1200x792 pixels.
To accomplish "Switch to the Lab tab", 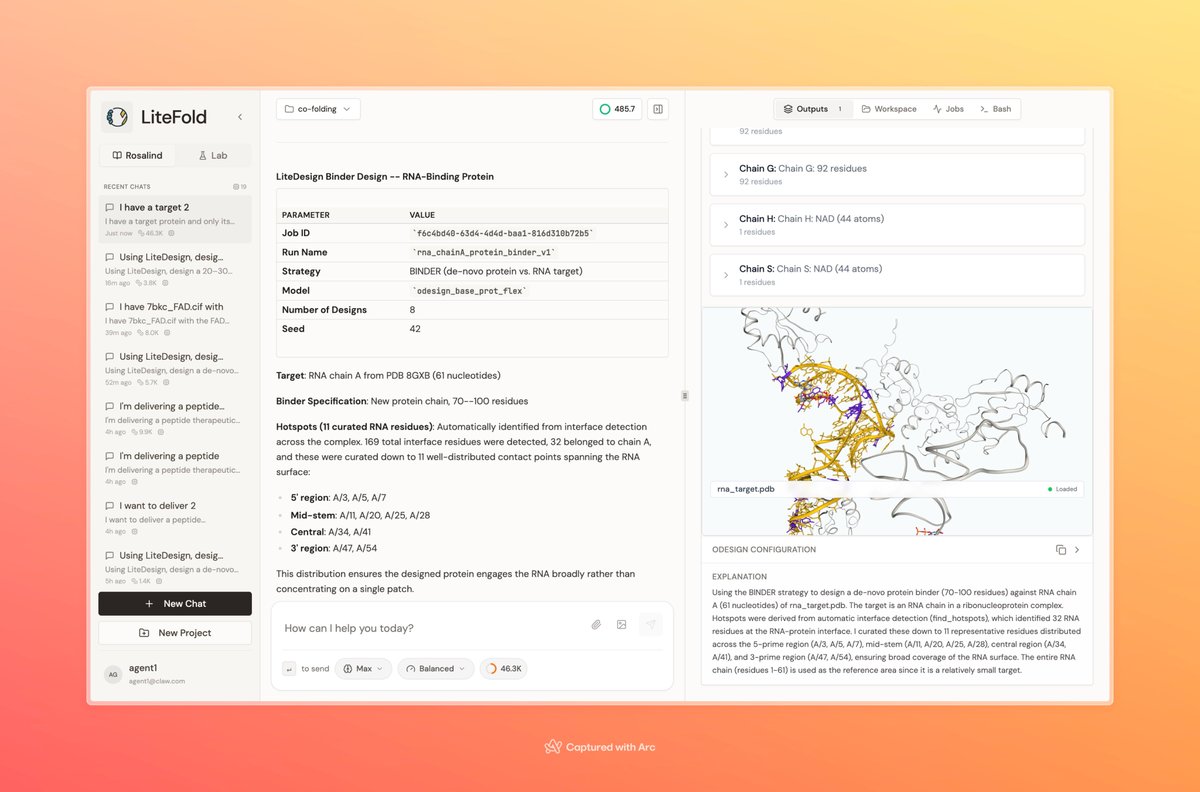I will point(212,156).
